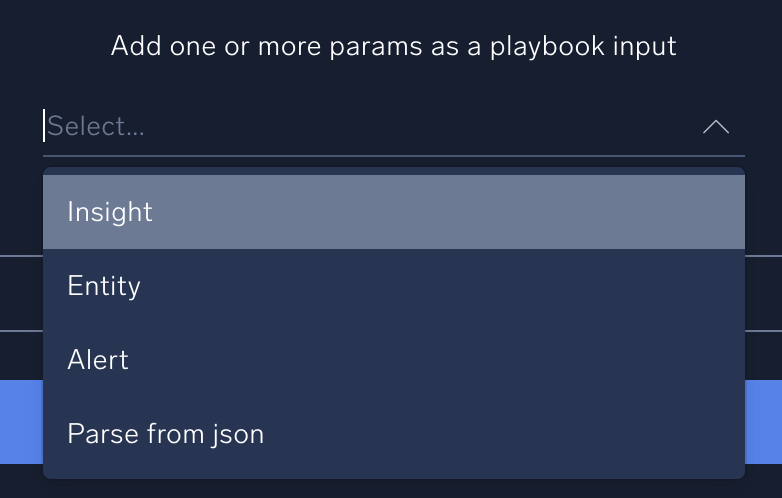Image resolution: width=782 pixels, height=498 pixels.
Task: Add Entity as a playbook input
Action: tap(104, 286)
